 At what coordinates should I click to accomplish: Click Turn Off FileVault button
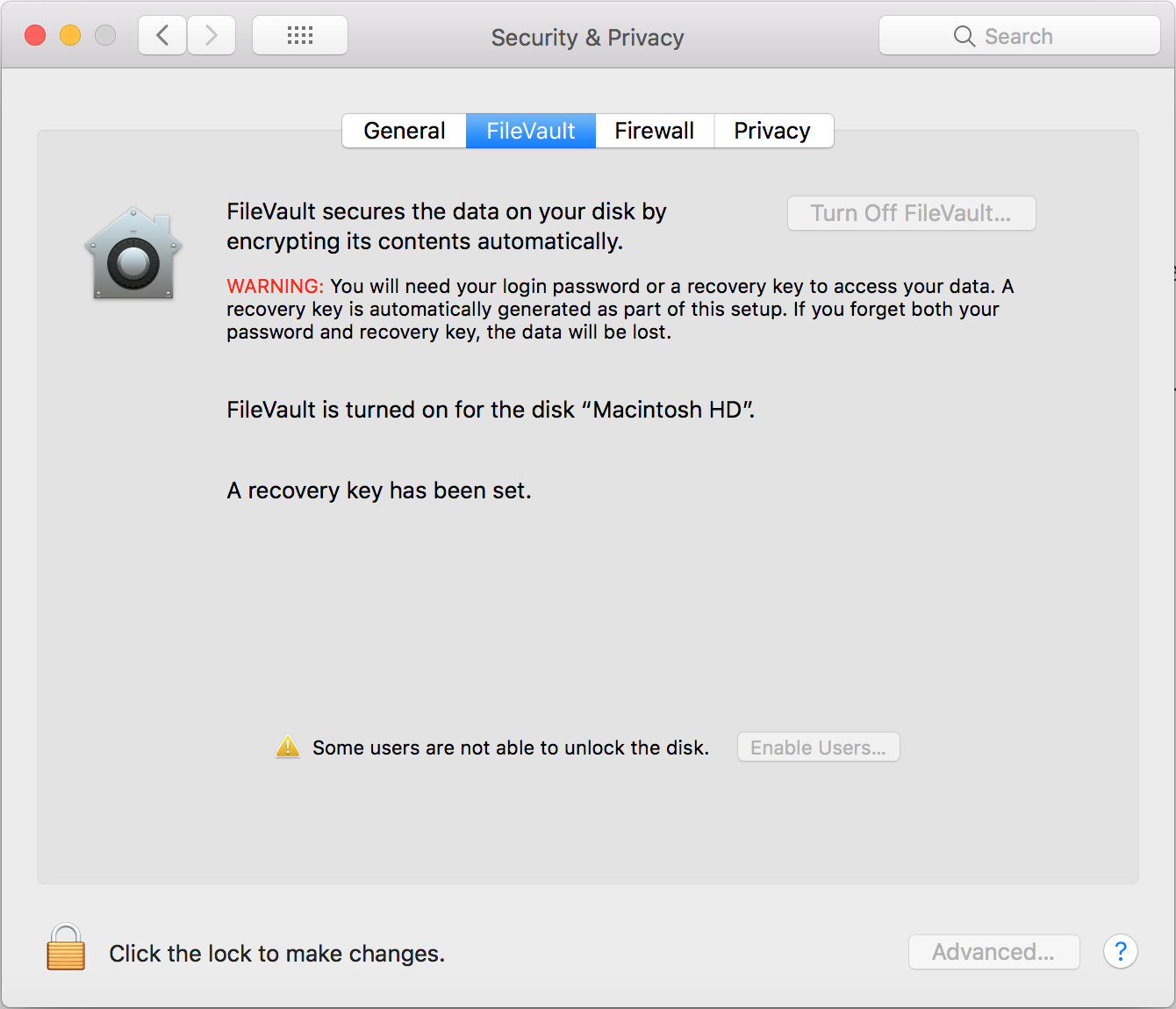(x=912, y=213)
